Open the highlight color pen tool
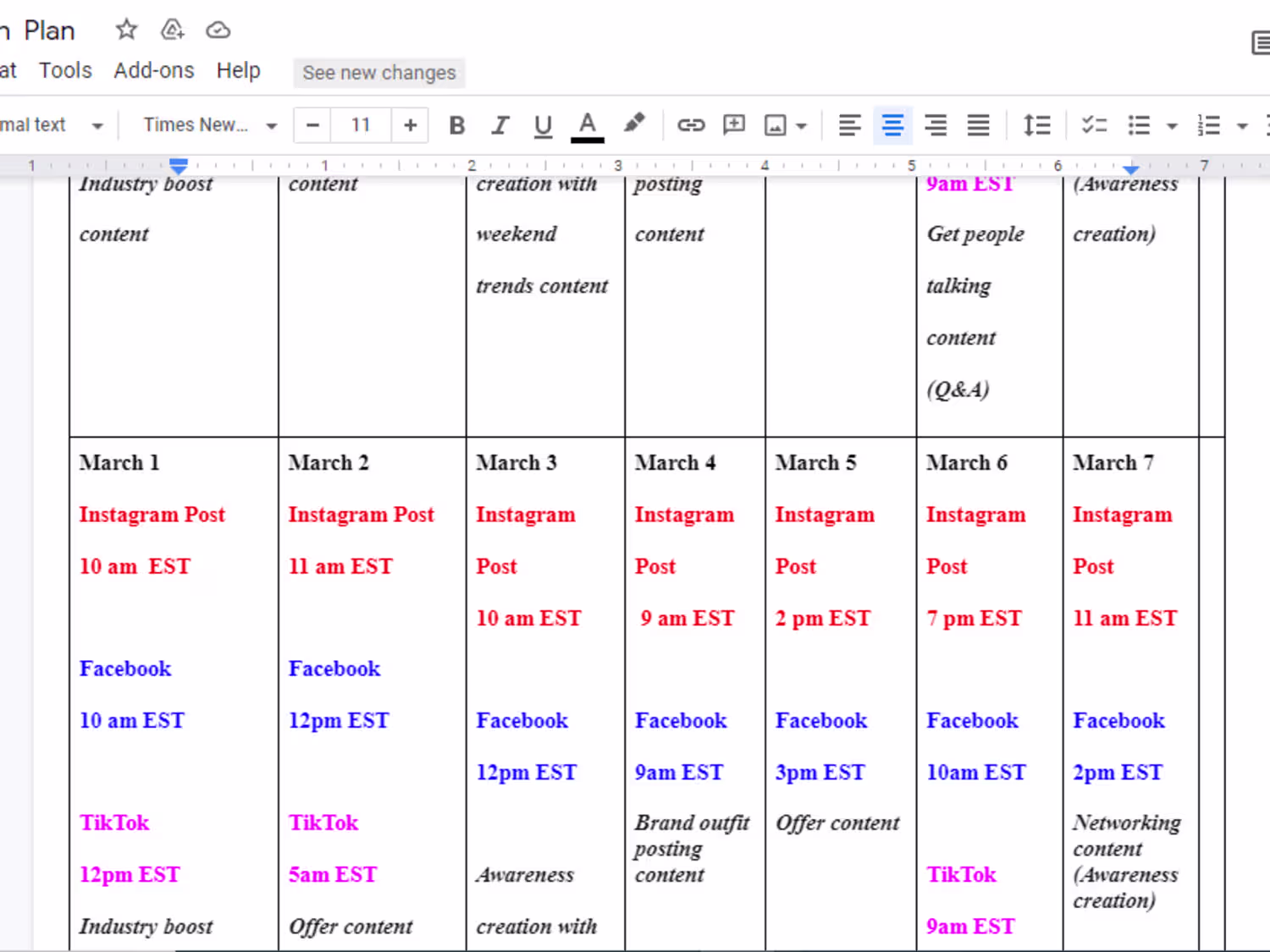 click(x=633, y=124)
